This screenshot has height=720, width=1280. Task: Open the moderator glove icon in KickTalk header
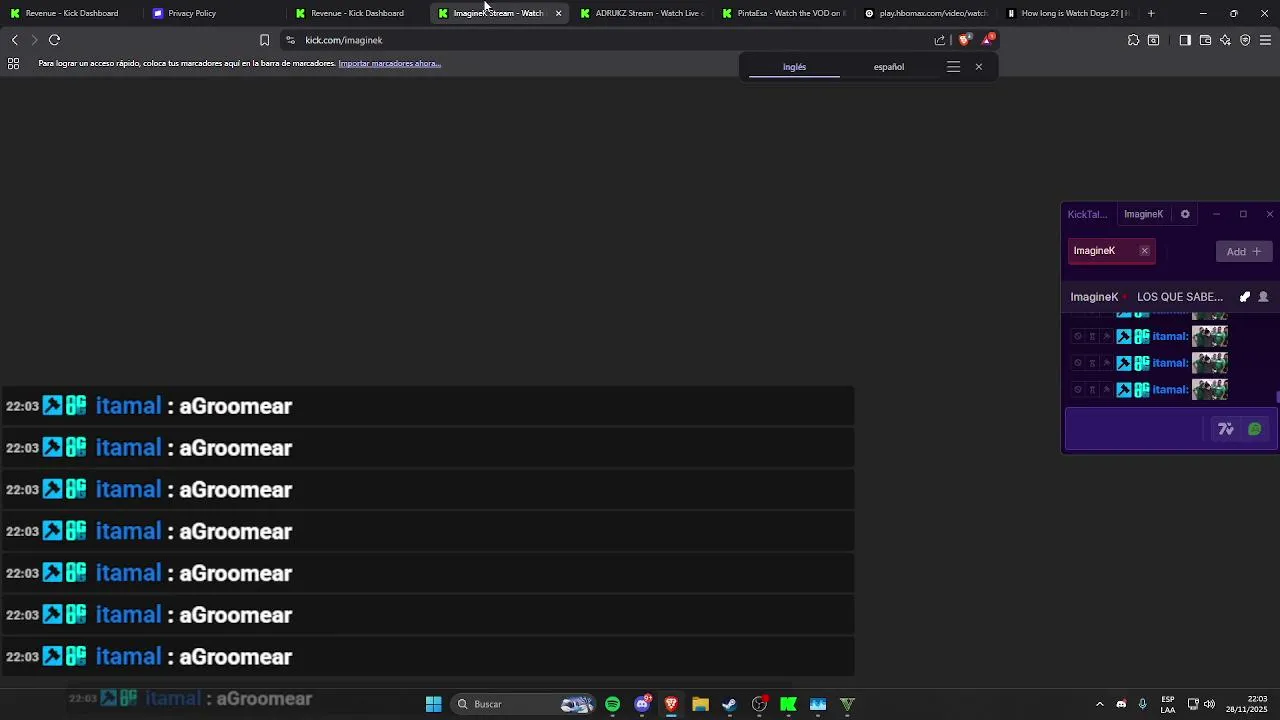click(1245, 297)
